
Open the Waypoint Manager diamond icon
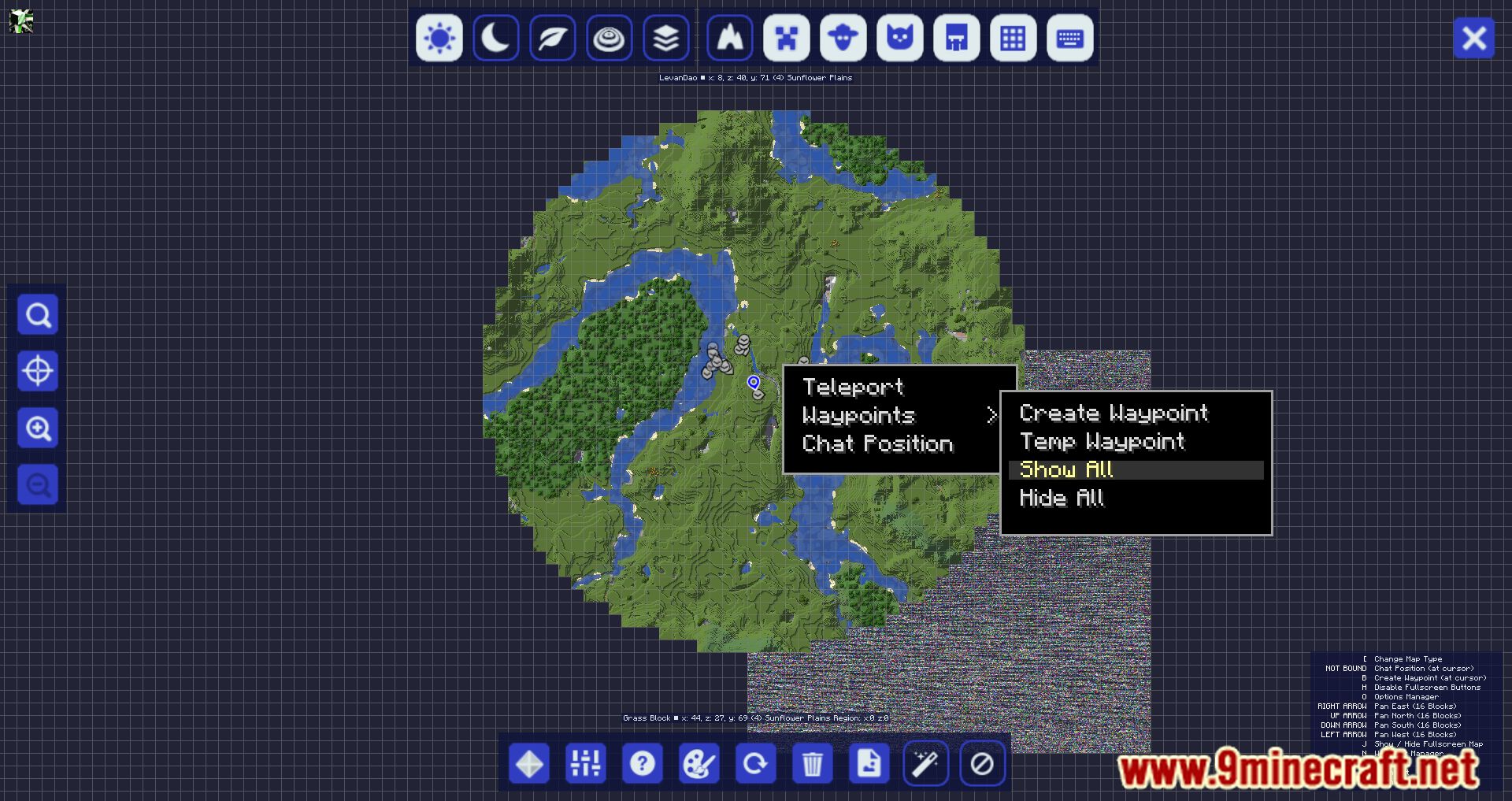[528, 763]
